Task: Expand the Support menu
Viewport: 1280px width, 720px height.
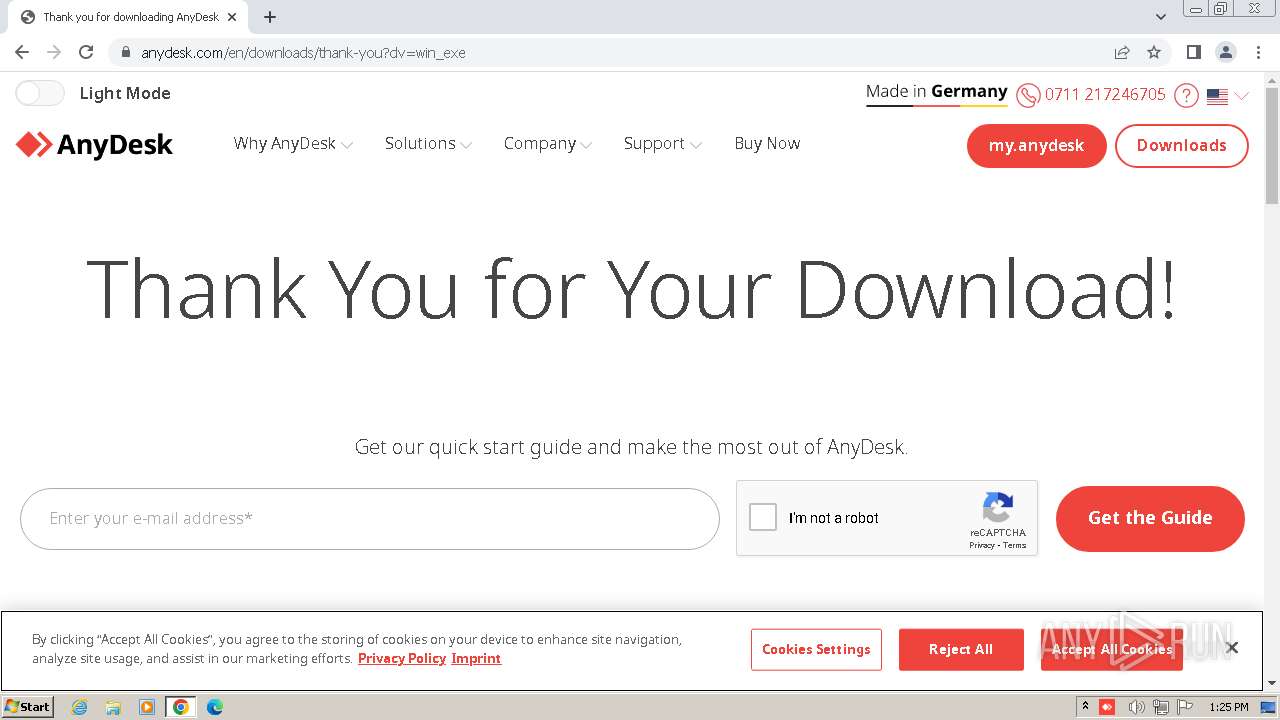Action: (x=663, y=144)
